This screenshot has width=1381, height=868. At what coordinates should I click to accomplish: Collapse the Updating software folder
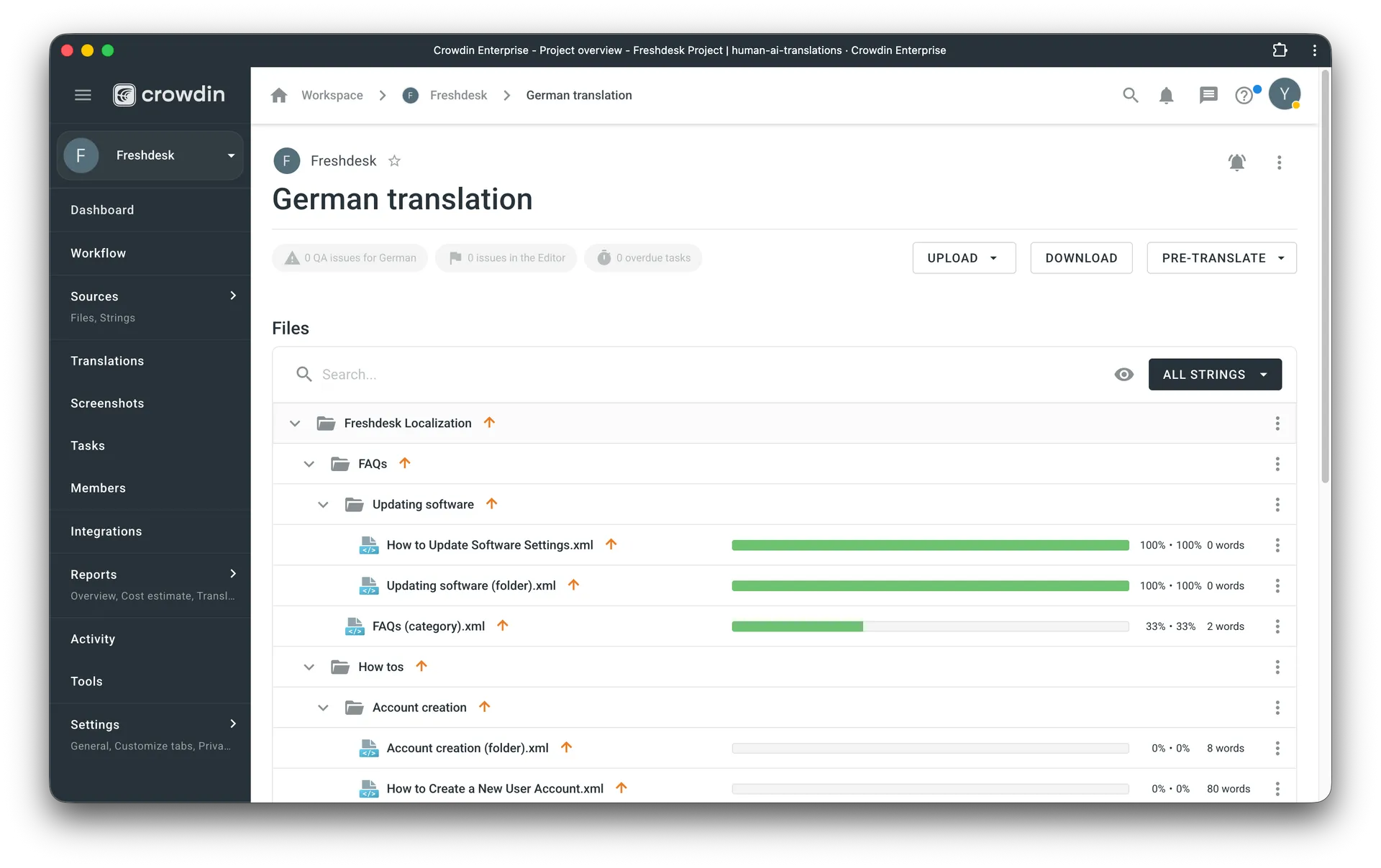pyautogui.click(x=322, y=504)
